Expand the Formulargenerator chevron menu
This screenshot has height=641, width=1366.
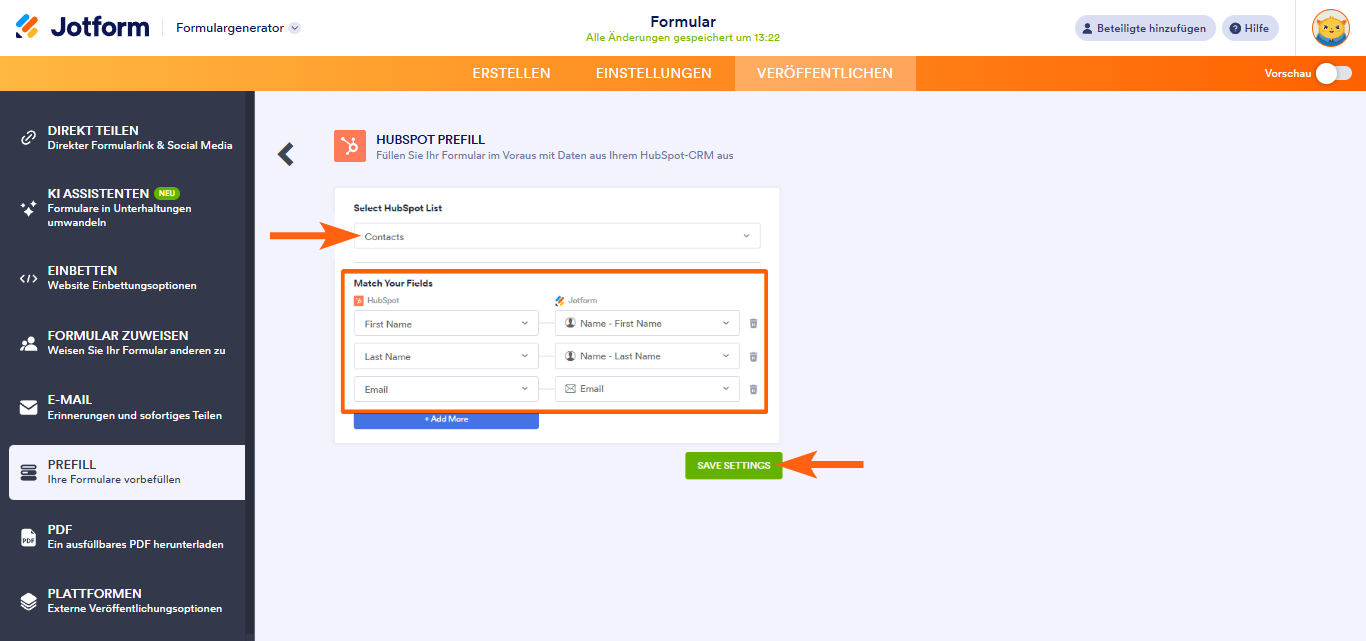[x=294, y=28]
